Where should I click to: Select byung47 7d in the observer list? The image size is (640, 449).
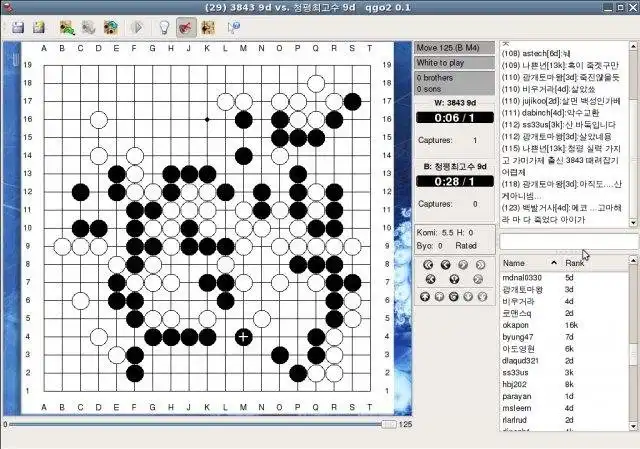(x=564, y=337)
